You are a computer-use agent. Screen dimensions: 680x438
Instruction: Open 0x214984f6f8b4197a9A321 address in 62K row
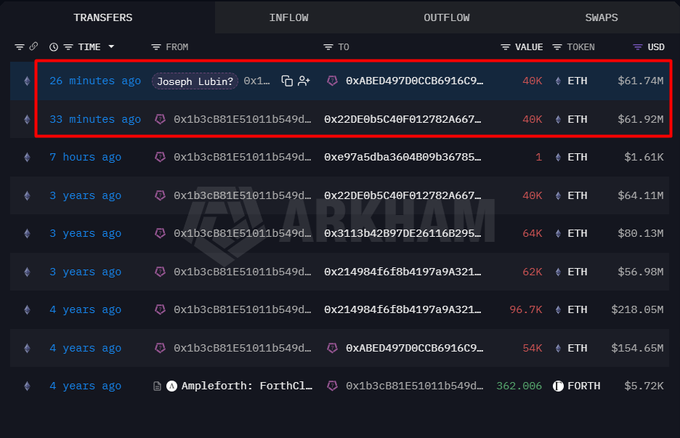(402, 272)
